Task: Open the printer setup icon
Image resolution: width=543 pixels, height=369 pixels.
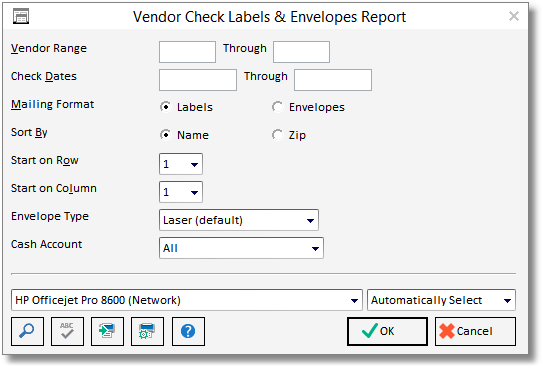Action: 147,331
